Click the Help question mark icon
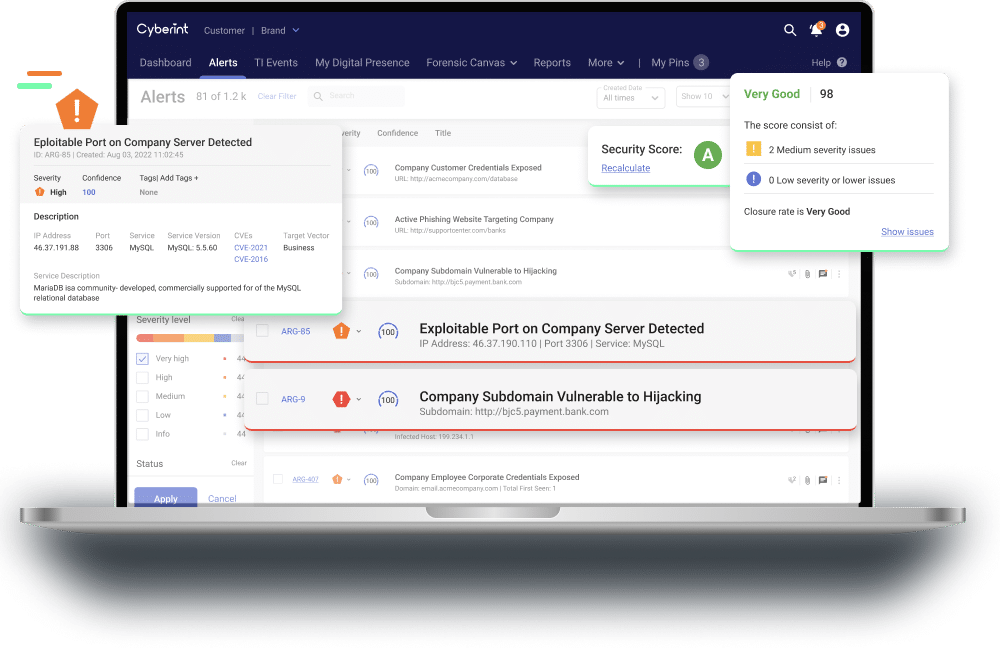 (x=841, y=63)
